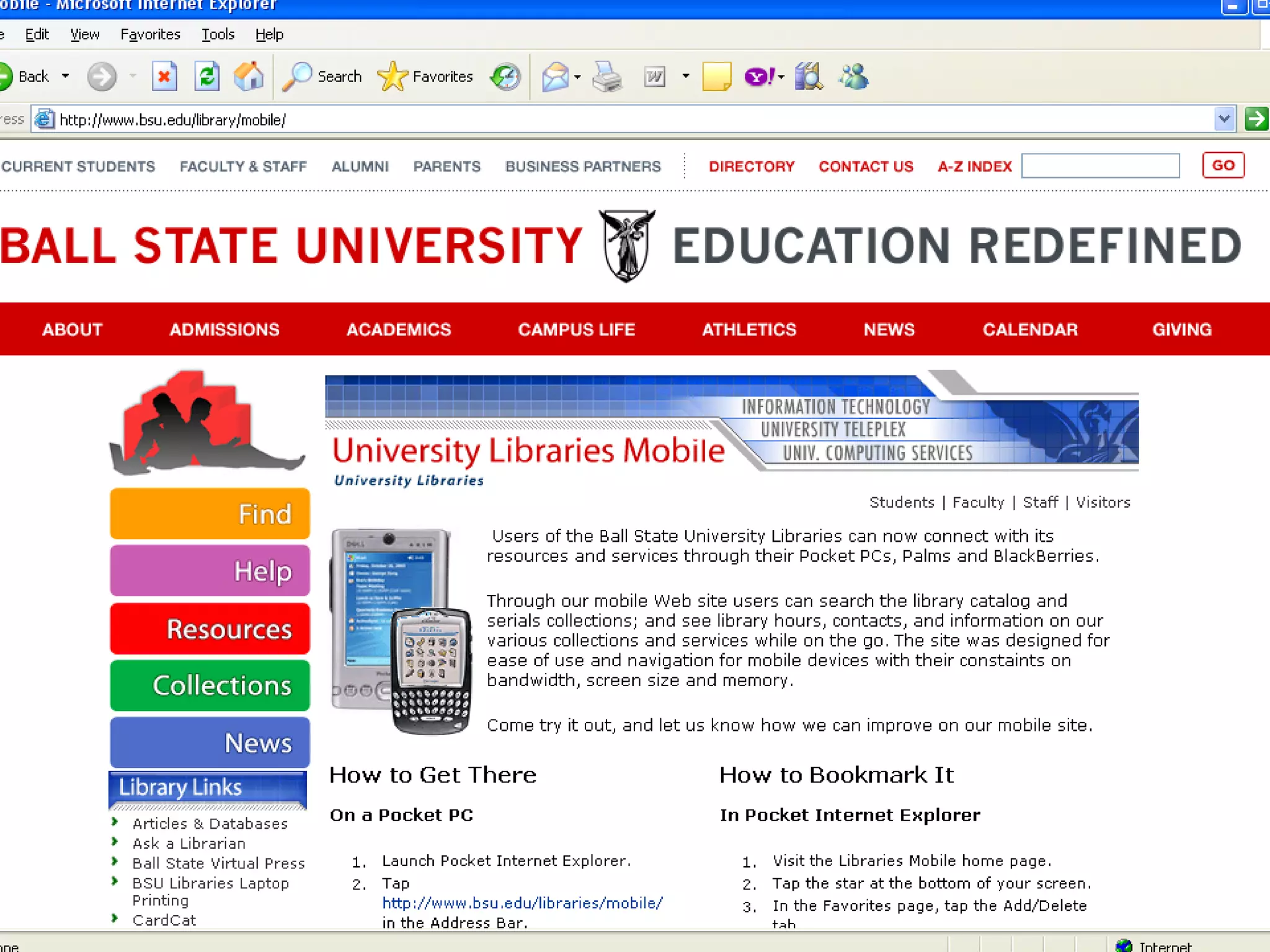Click the Research books icon
The height and width of the screenshot is (952, 1270).
coord(809,77)
